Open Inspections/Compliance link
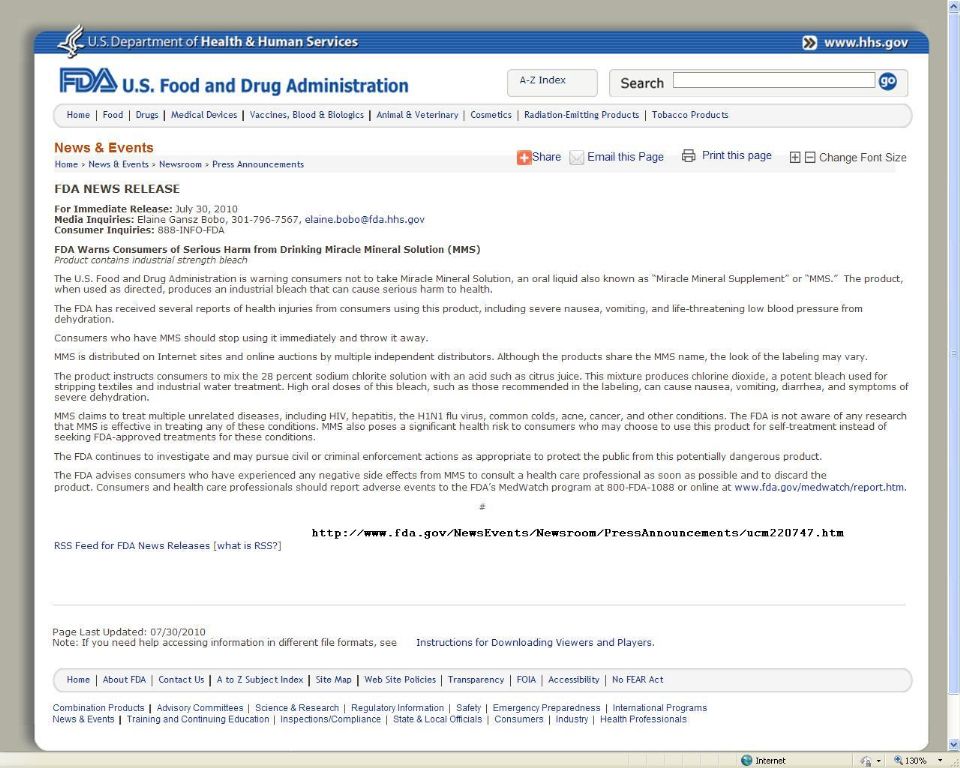 click(331, 719)
